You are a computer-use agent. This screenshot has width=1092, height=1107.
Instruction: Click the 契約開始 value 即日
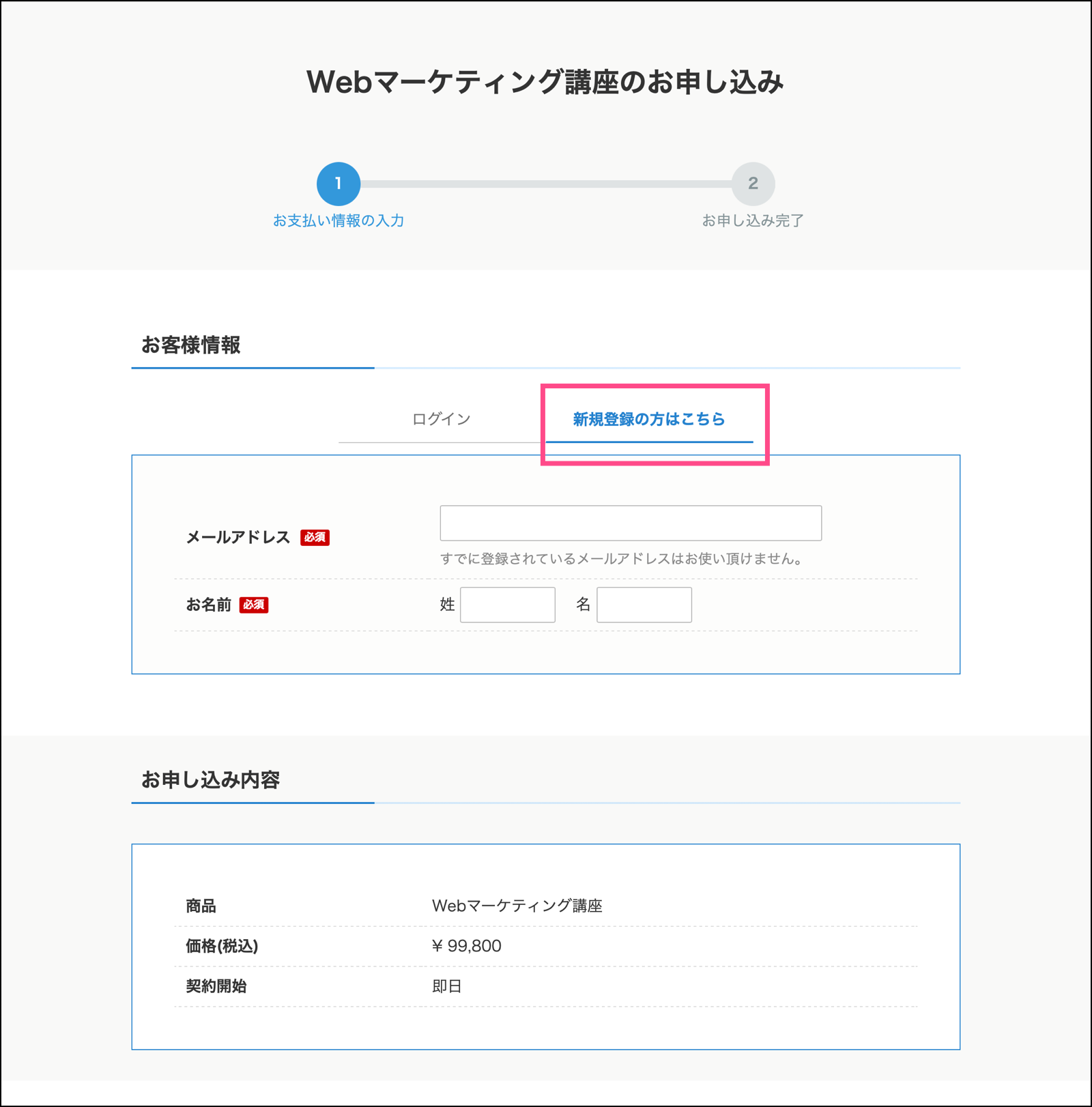447,986
